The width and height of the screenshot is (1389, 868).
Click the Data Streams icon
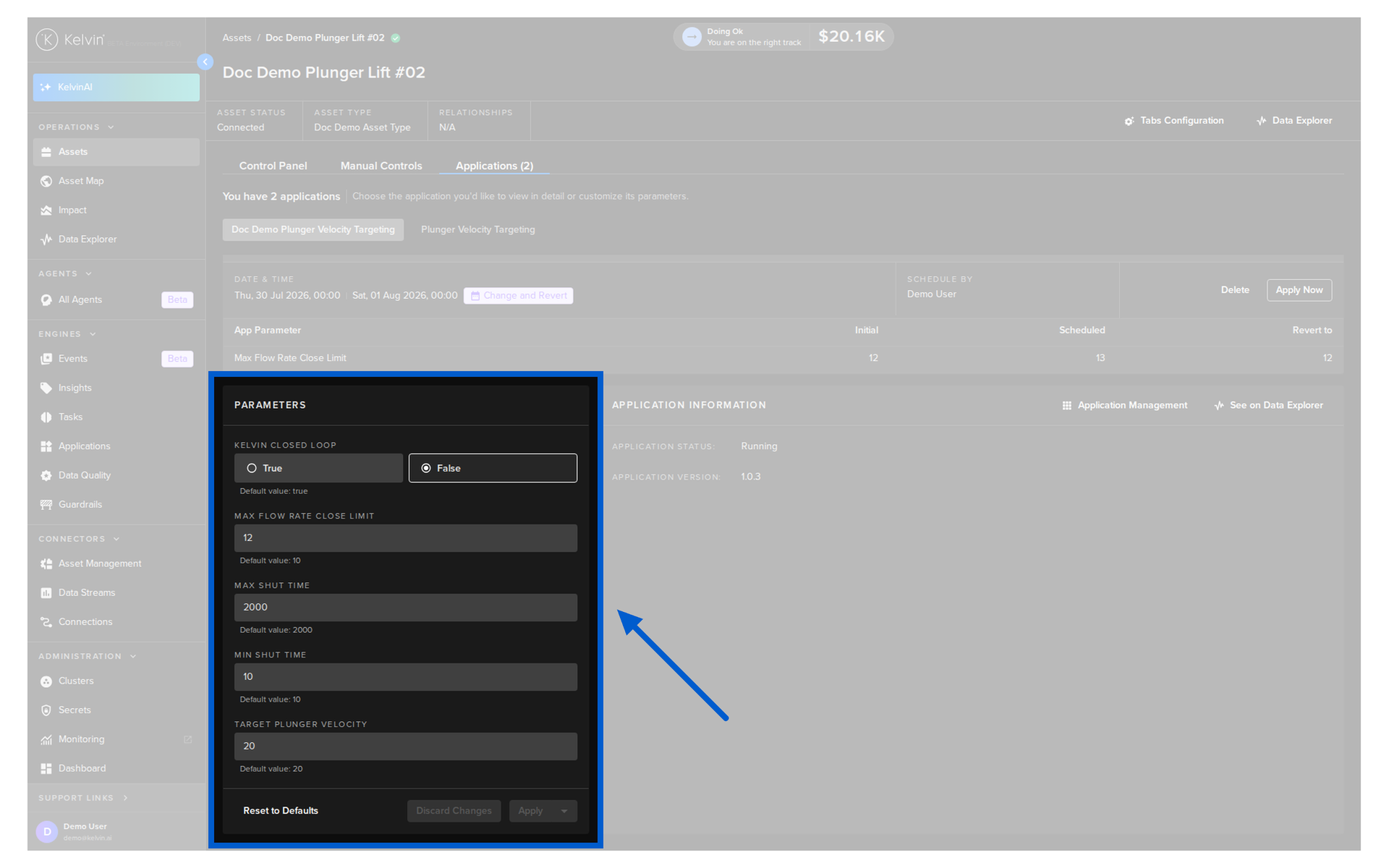pyautogui.click(x=46, y=593)
